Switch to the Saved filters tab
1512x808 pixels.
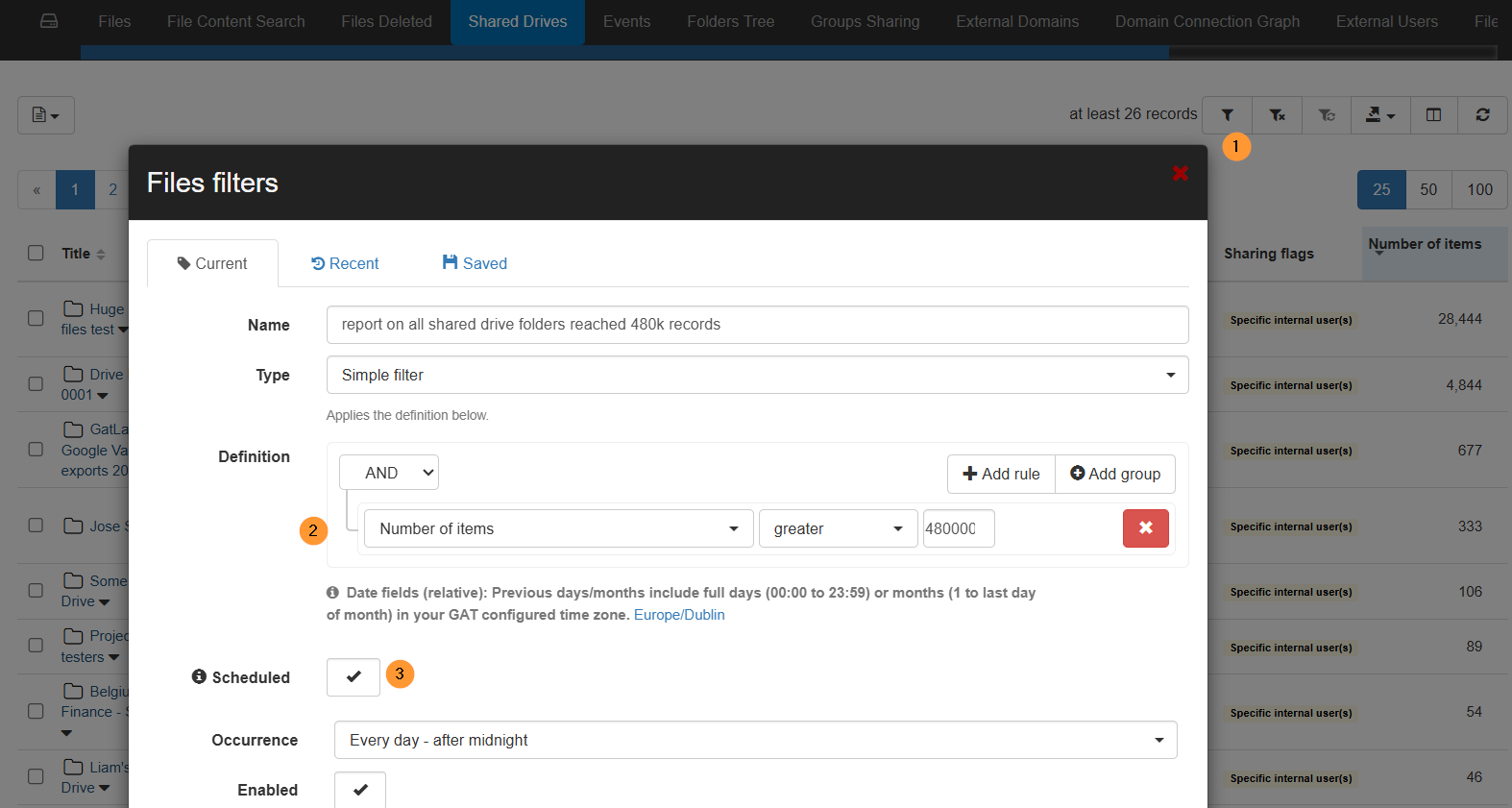[475, 263]
